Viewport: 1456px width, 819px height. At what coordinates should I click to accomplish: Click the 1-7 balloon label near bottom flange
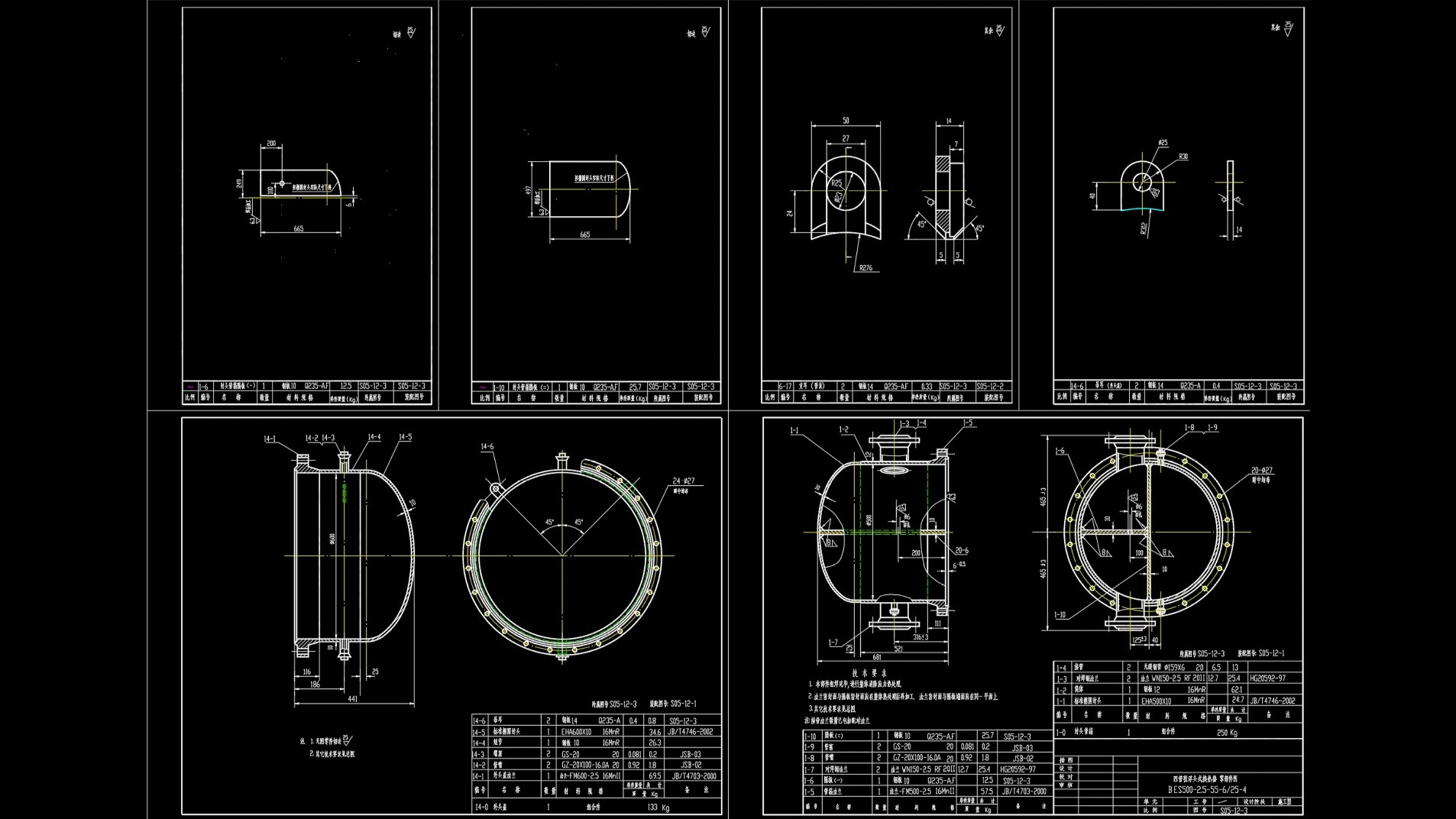coord(833,643)
